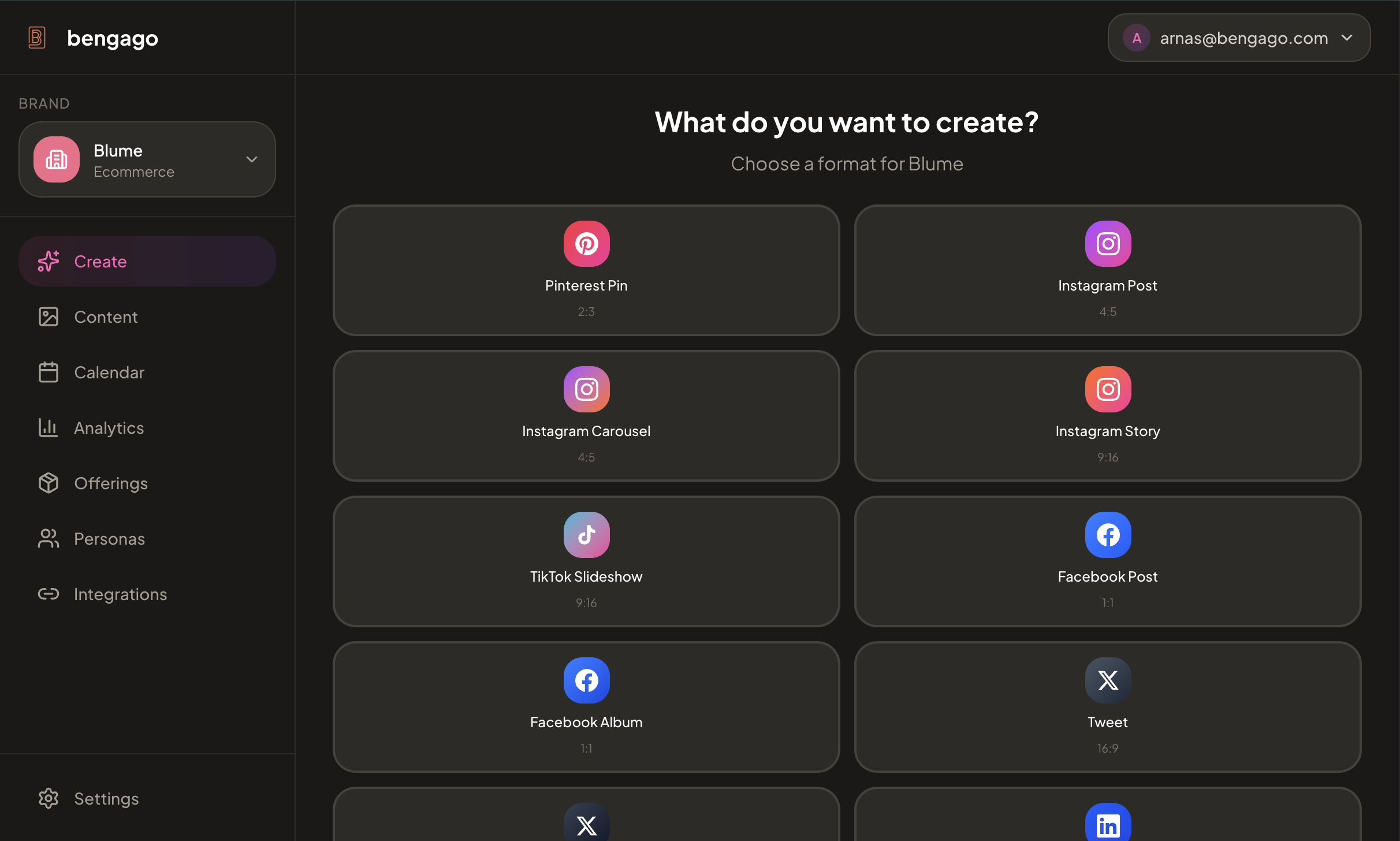1400x841 pixels.
Task: Click the Pinterest Pin icon
Action: point(586,244)
